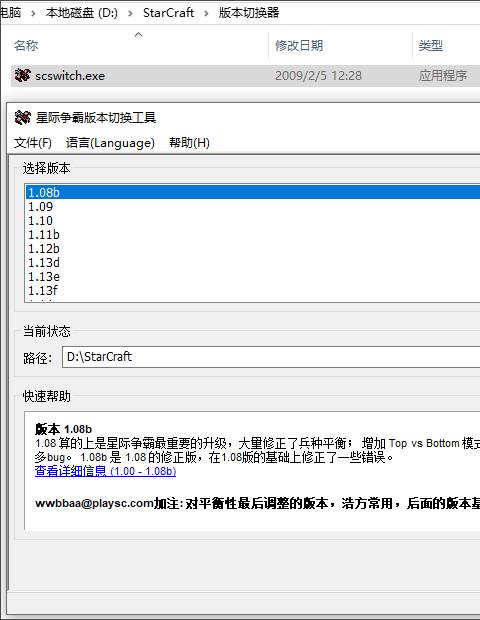Image resolution: width=480 pixels, height=620 pixels.
Task: Click the 版本切换器 breadcrumb folder
Action: point(249,13)
